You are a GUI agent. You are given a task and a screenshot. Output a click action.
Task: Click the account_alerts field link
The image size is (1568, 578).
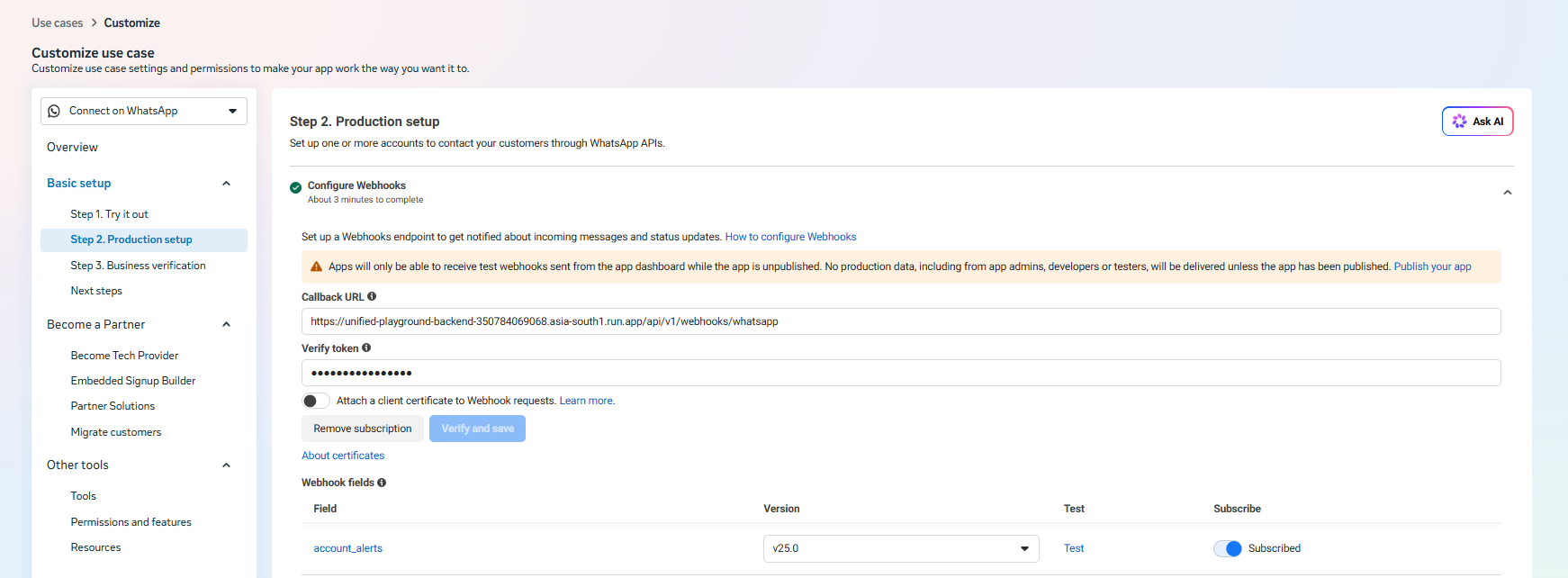pos(347,548)
